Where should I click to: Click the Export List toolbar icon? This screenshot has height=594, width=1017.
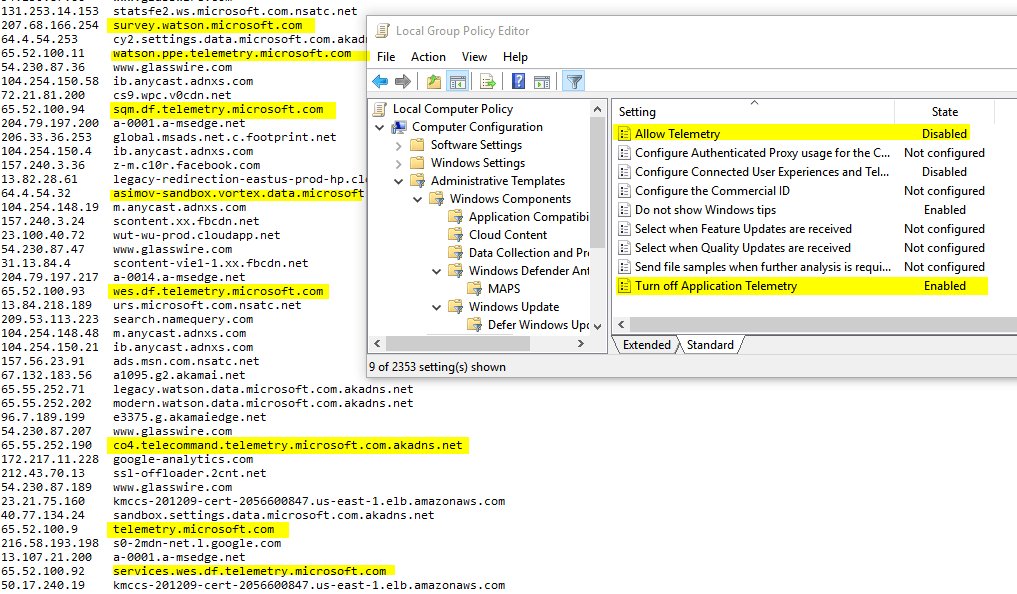click(487, 81)
